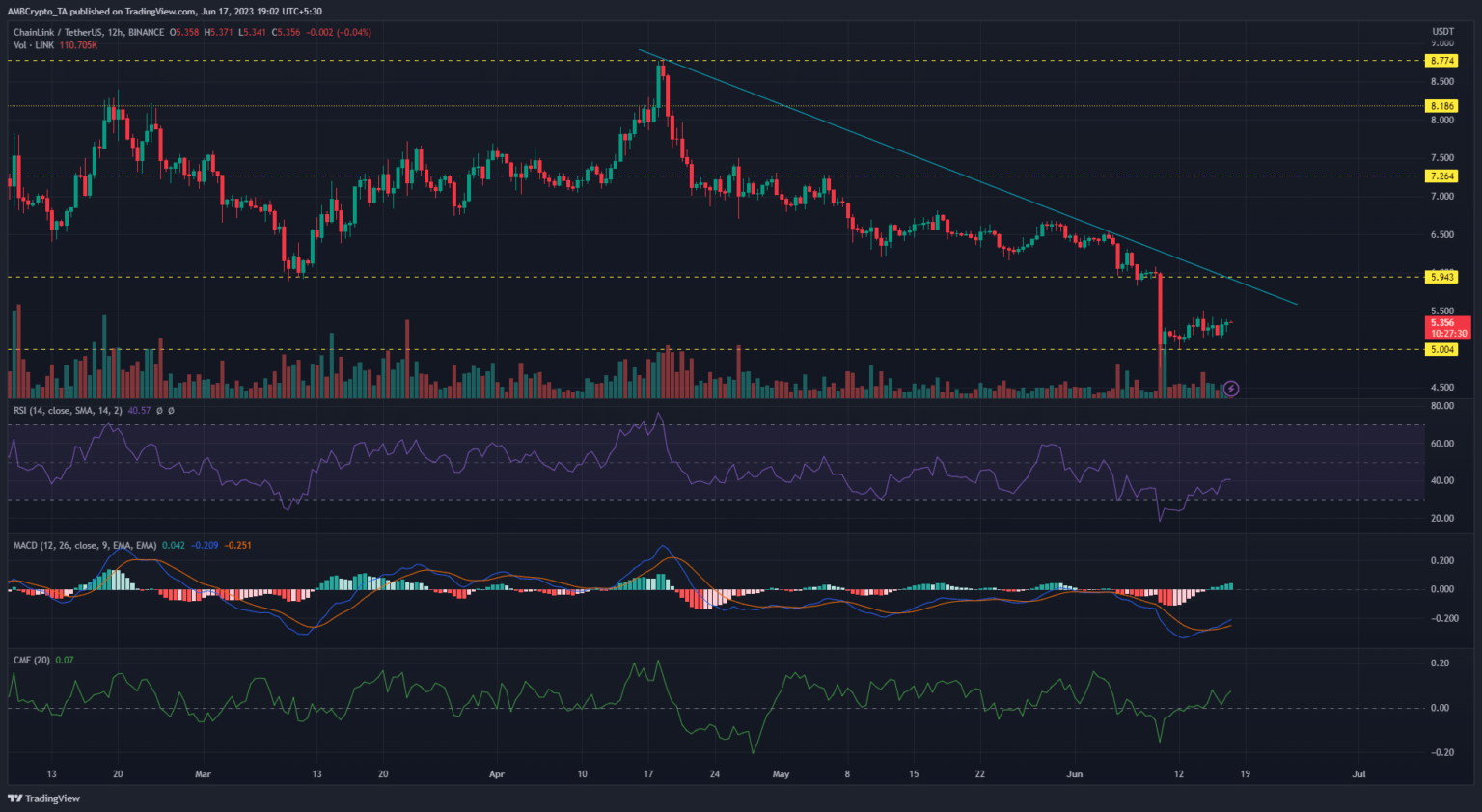Select the RSI indicator legend label
Screen dimensions: 1482x812
click(x=68, y=411)
